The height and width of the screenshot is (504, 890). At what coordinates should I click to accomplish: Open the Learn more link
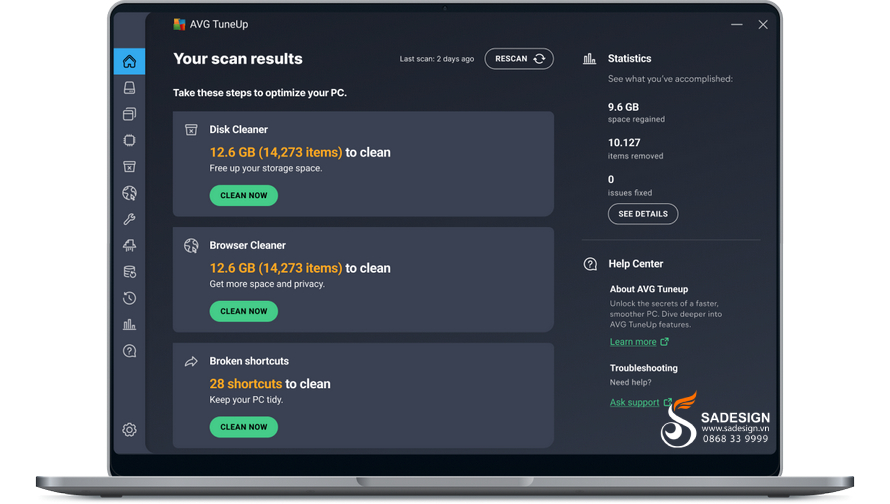pyautogui.click(x=633, y=342)
